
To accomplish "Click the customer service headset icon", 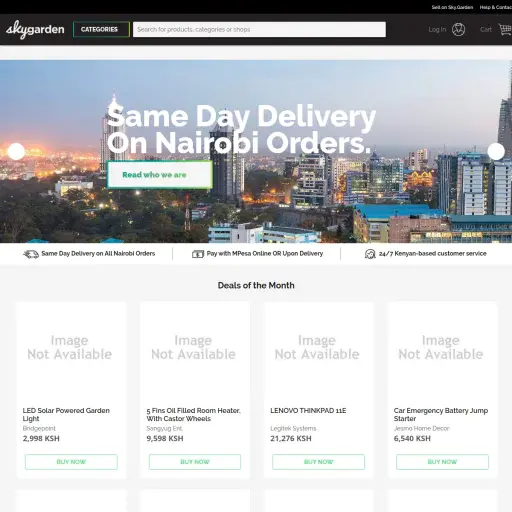I will [370, 254].
